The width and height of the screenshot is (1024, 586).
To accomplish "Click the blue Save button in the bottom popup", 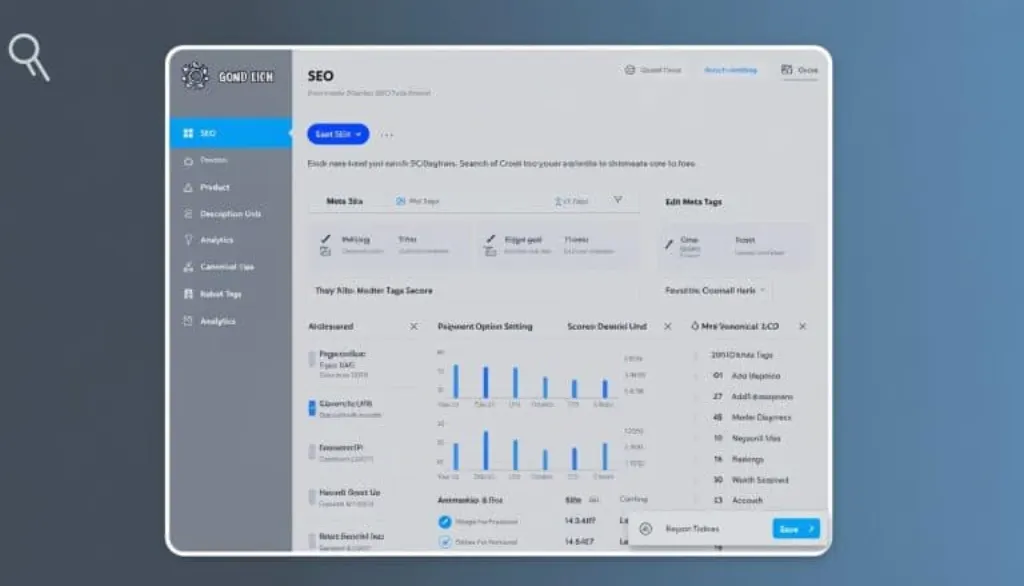I will click(796, 529).
